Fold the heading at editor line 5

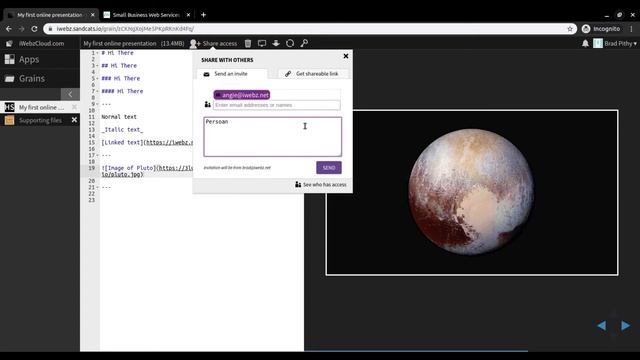98,78
